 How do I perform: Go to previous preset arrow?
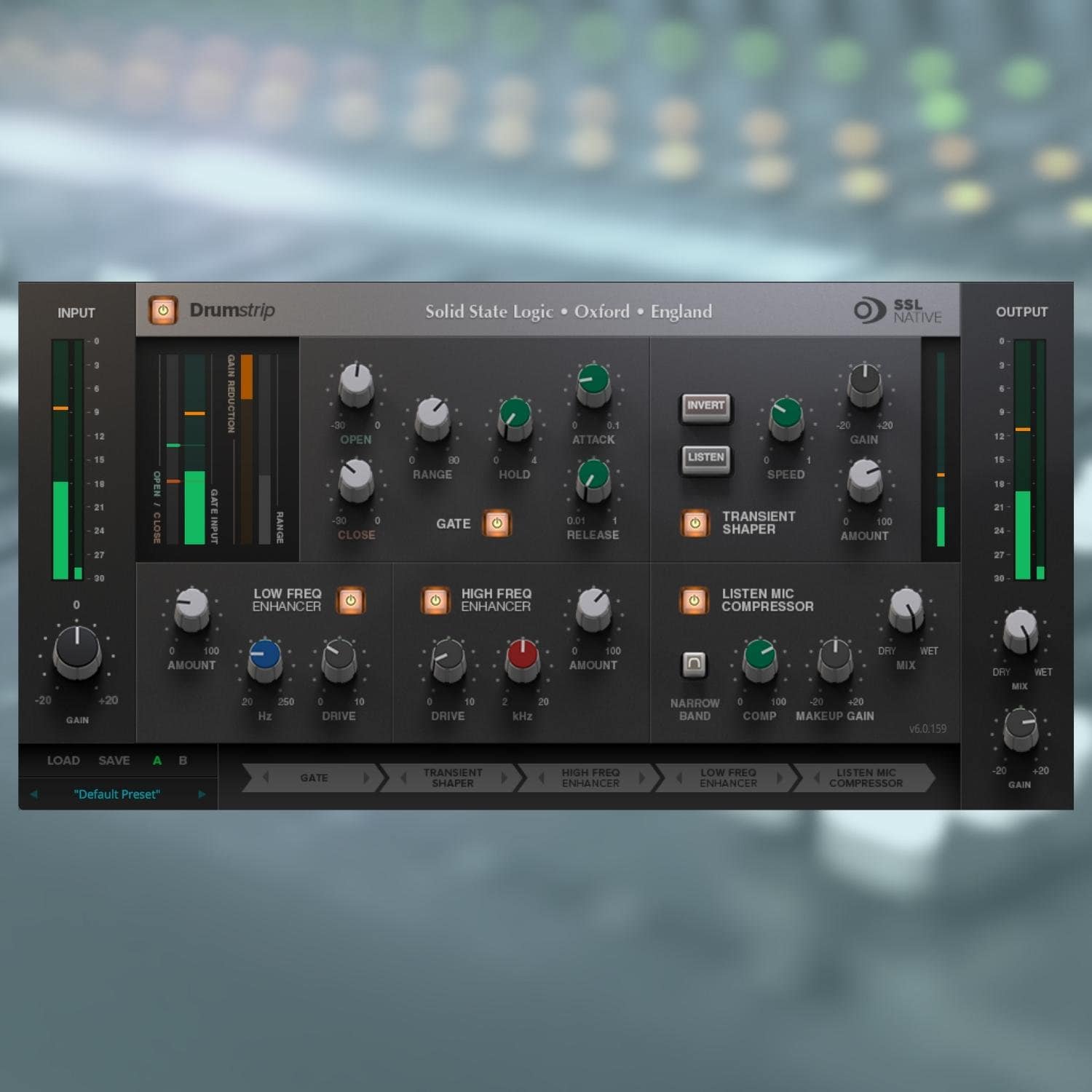click(x=33, y=794)
